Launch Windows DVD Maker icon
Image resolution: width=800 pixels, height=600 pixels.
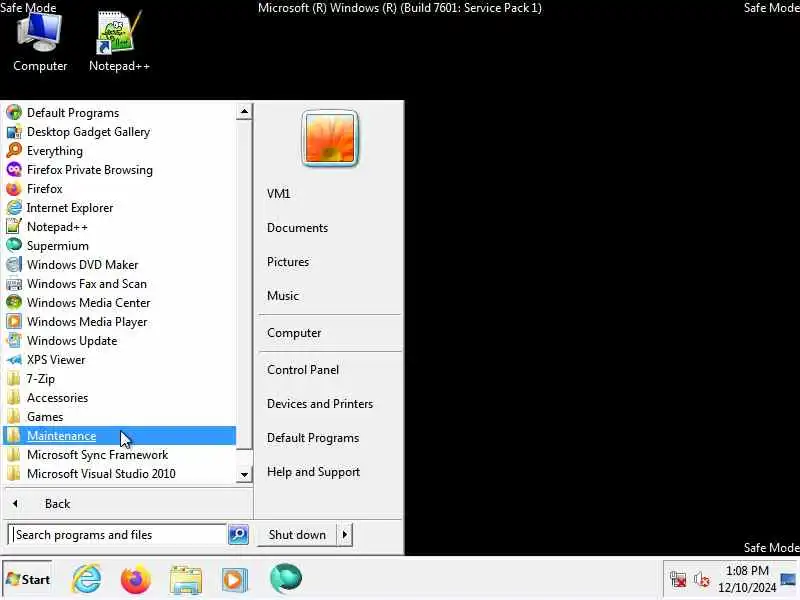coord(14,264)
